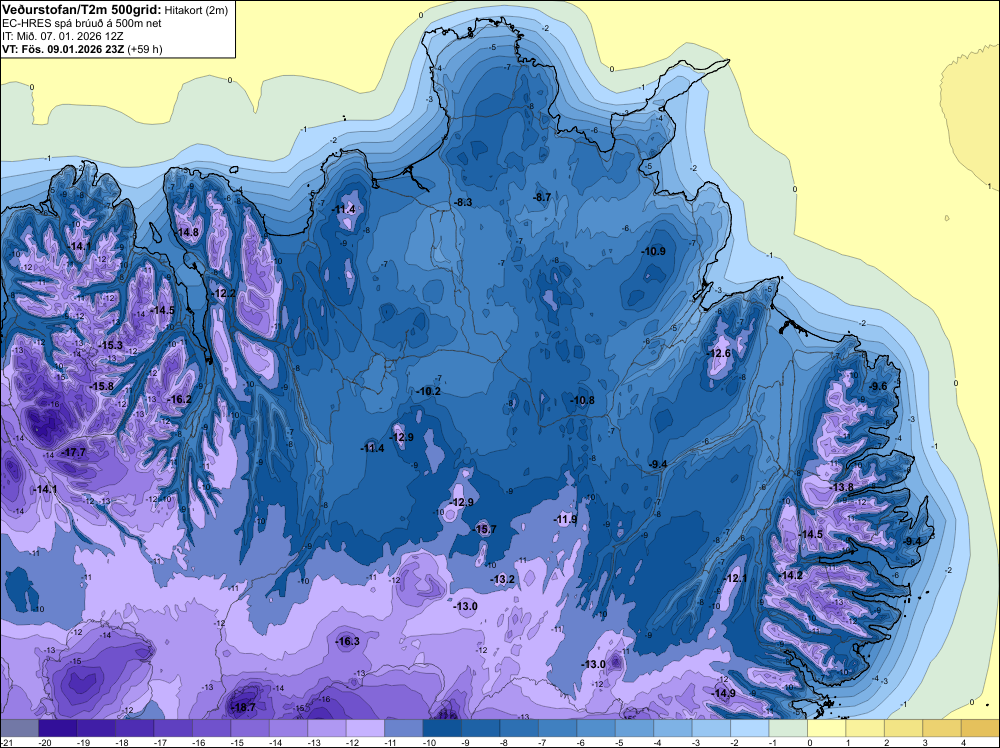Click the -10.2 temperature value

[428, 391]
